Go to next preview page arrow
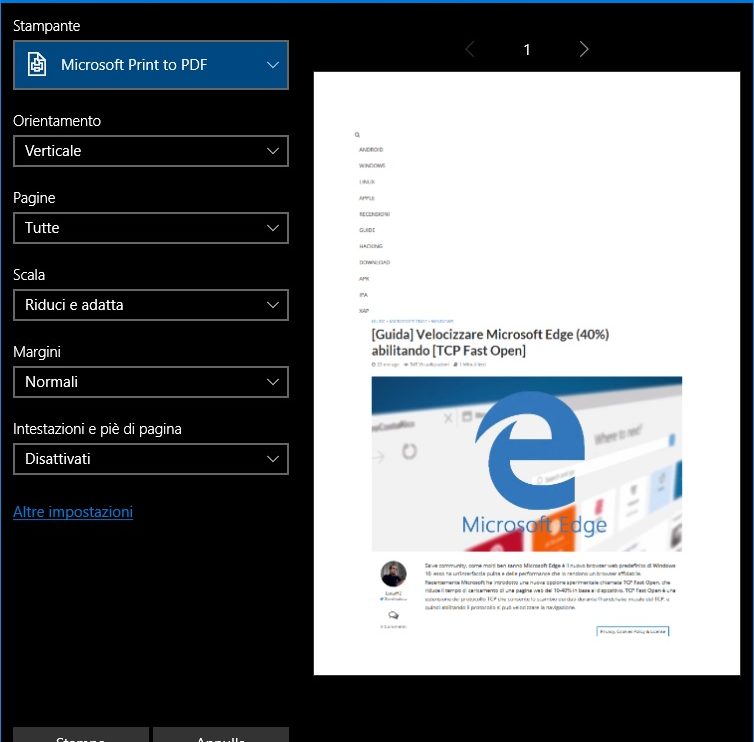 [584, 49]
